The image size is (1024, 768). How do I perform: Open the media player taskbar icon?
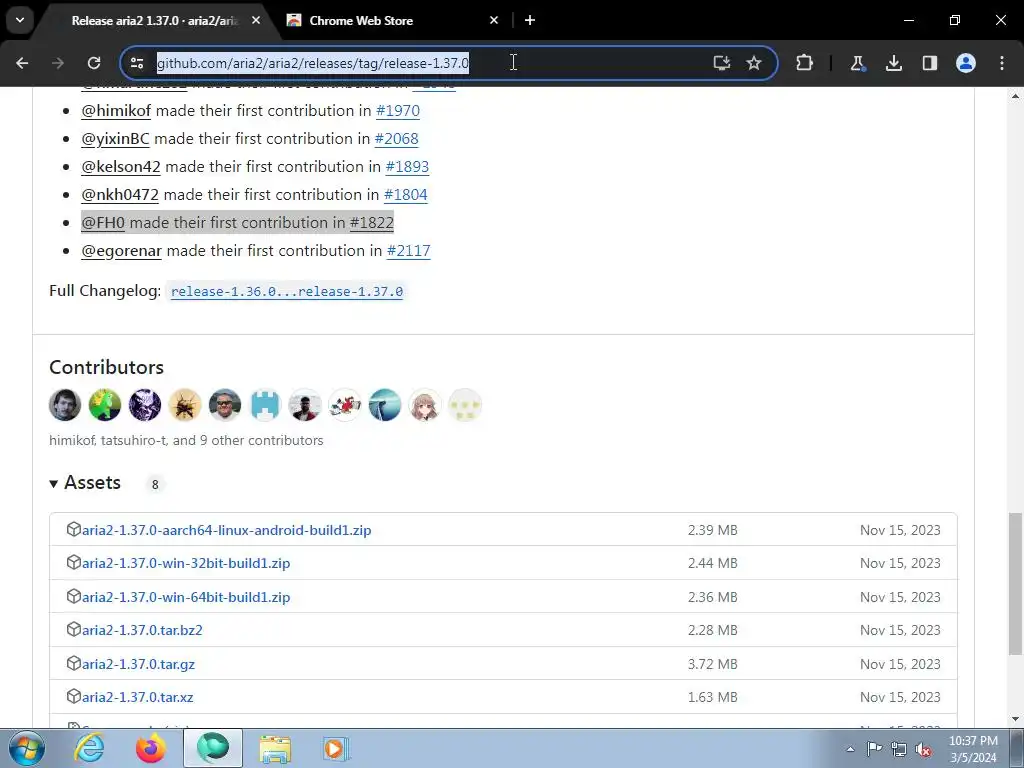tap(336, 748)
